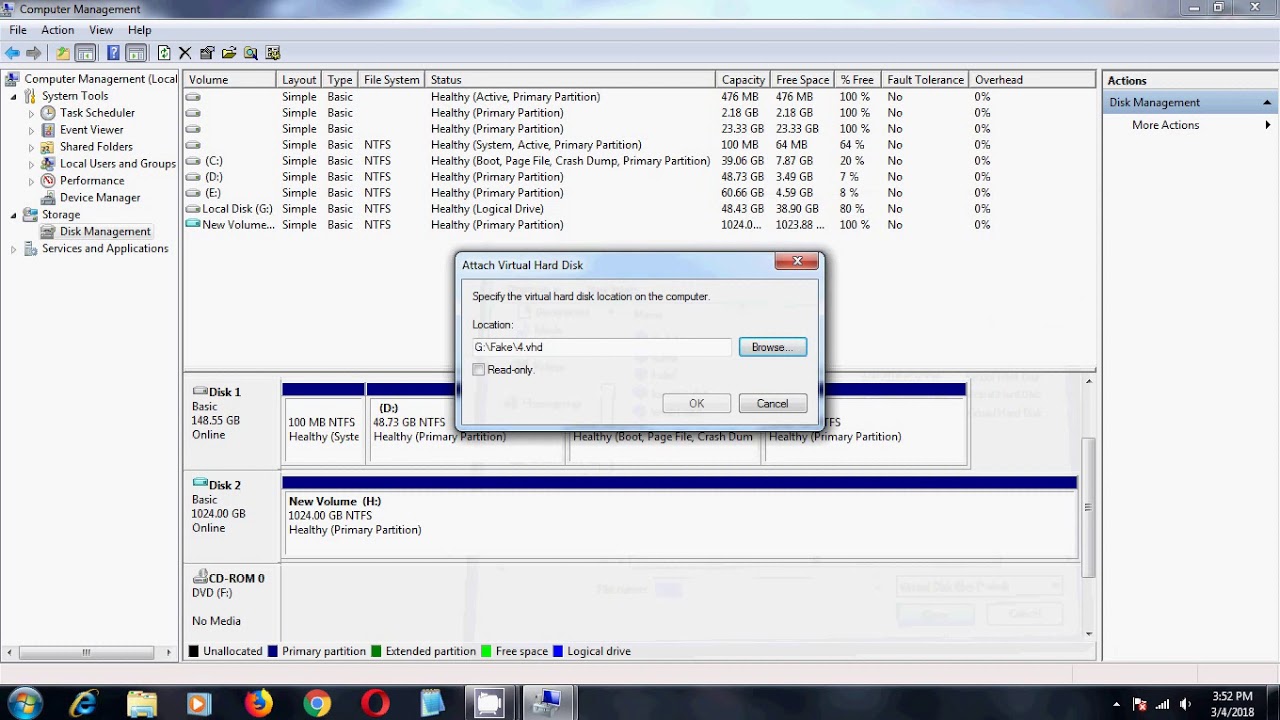Select Shared Folders in the tree

tap(96, 147)
